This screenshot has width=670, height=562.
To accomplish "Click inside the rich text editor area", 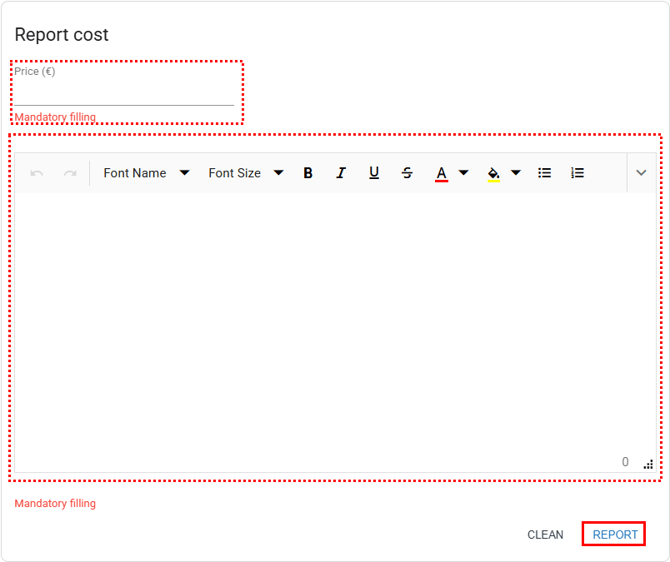I will [x=335, y=320].
